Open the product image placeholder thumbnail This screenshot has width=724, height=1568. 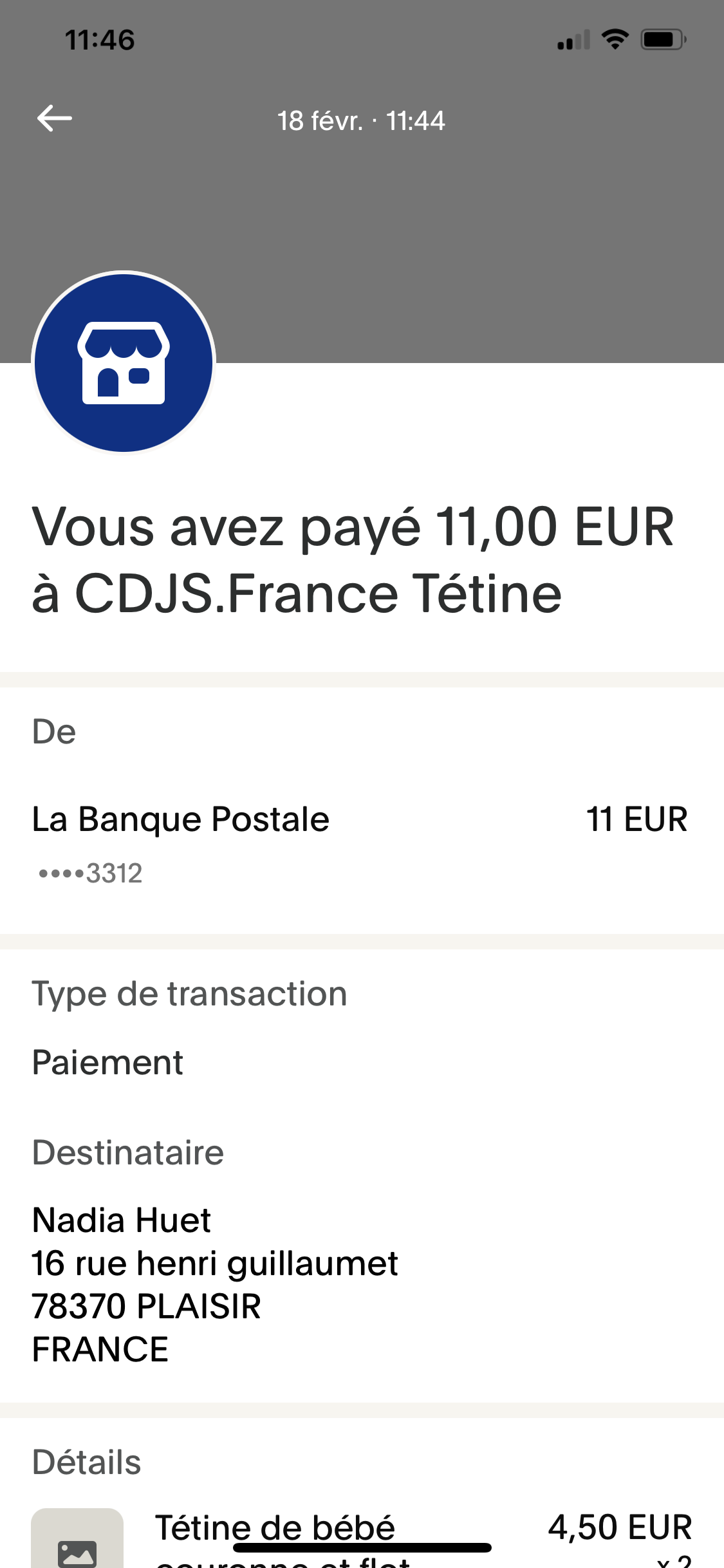pyautogui.click(x=77, y=1542)
